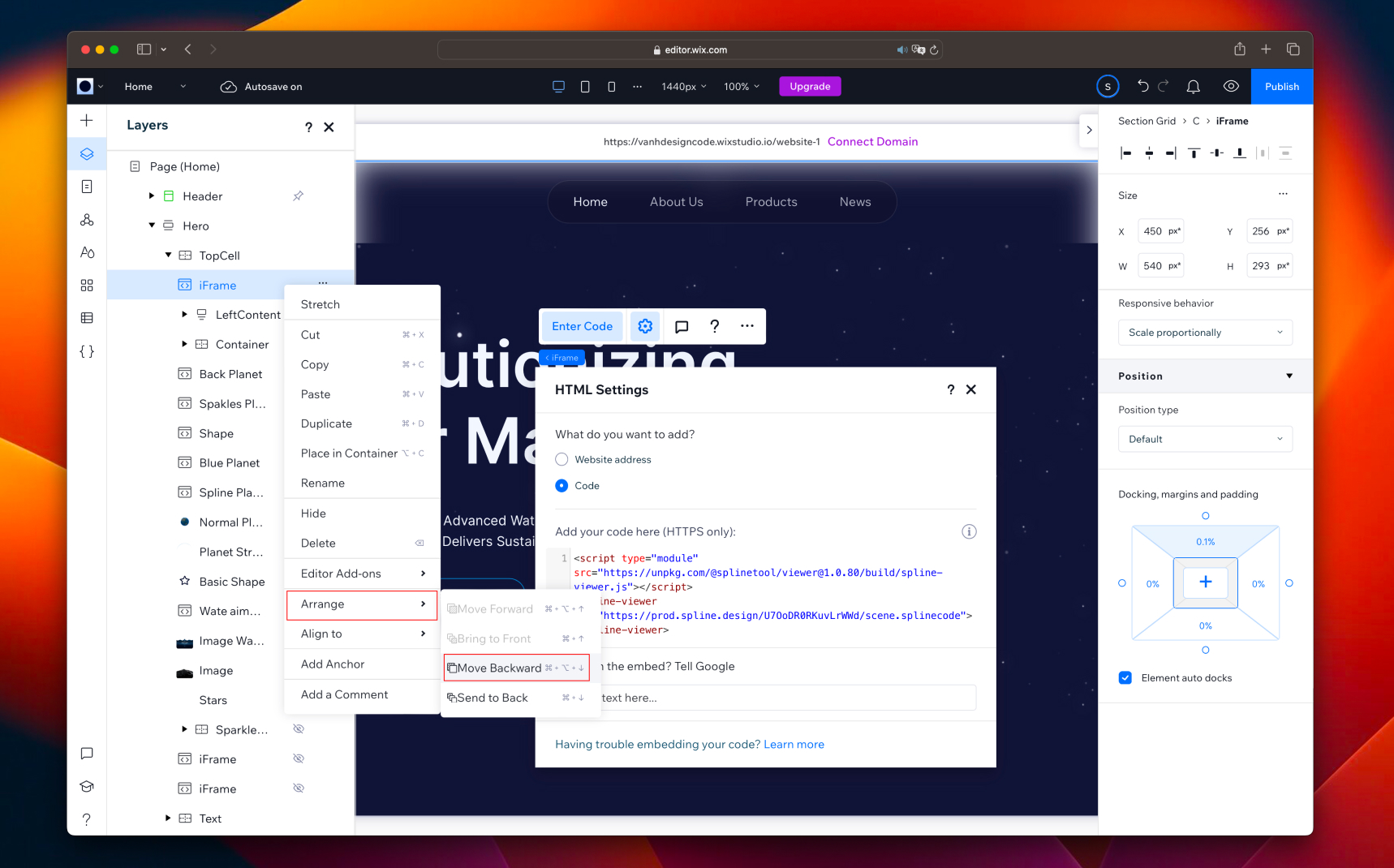Open the Learn more link

tap(794, 745)
